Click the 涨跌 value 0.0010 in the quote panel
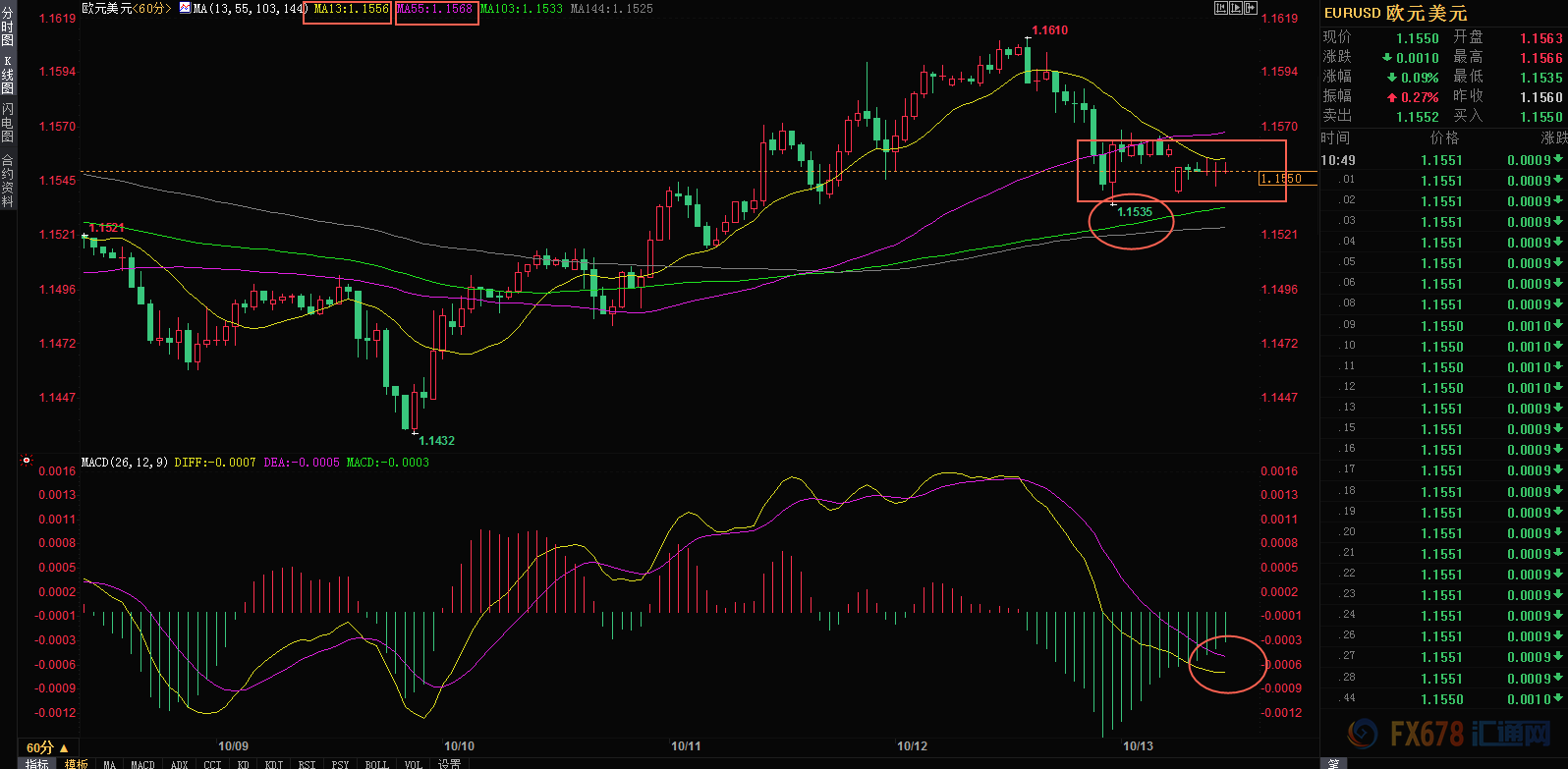The width and height of the screenshot is (1568, 769). pyautogui.click(x=1418, y=58)
